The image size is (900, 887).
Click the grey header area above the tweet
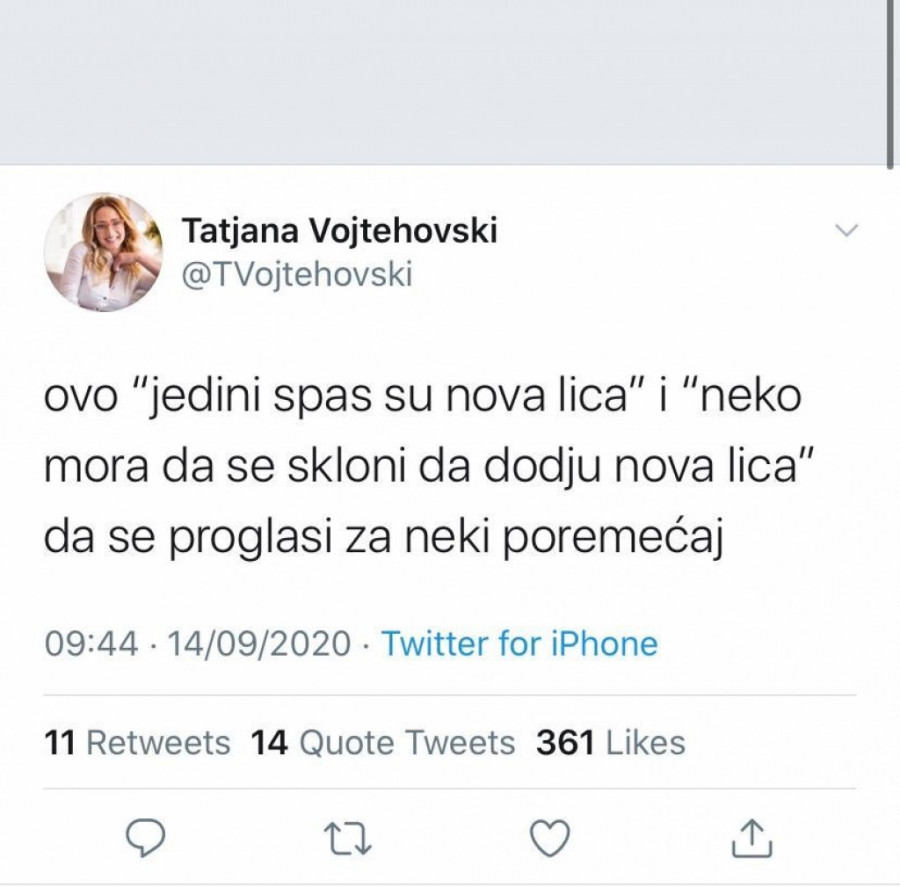tap(440, 80)
